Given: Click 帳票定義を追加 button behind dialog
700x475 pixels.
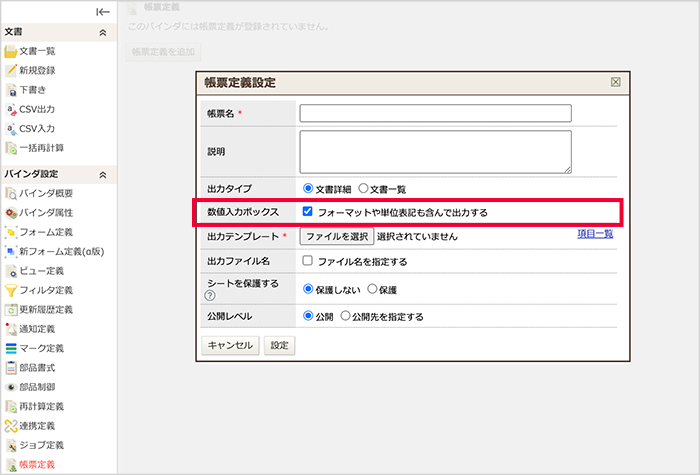Looking at the screenshot, I should click(x=163, y=52).
